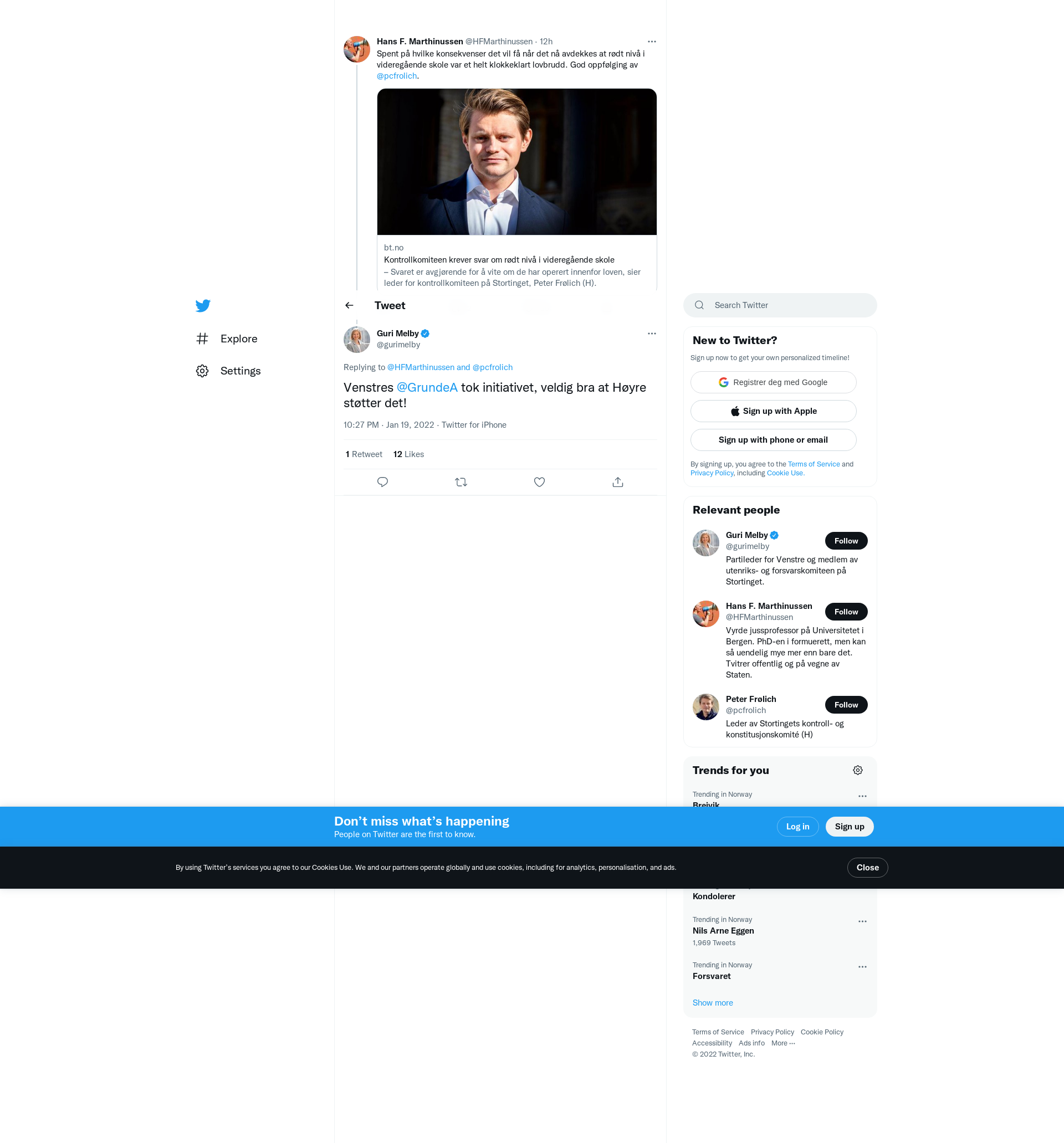Click the Hans F. Marthinussen name on tweet
Image resolution: width=1064 pixels, height=1143 pixels.
coord(420,42)
